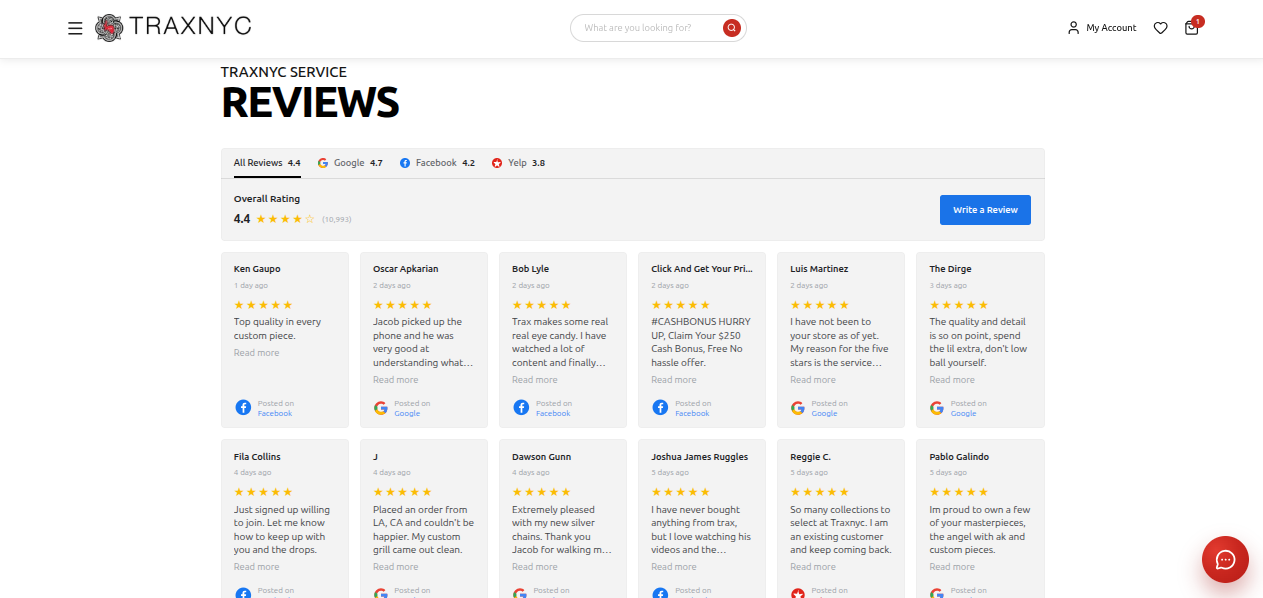This screenshot has height=598, width=1263.
Task: Click the overall rating stars
Action: click(x=285, y=219)
